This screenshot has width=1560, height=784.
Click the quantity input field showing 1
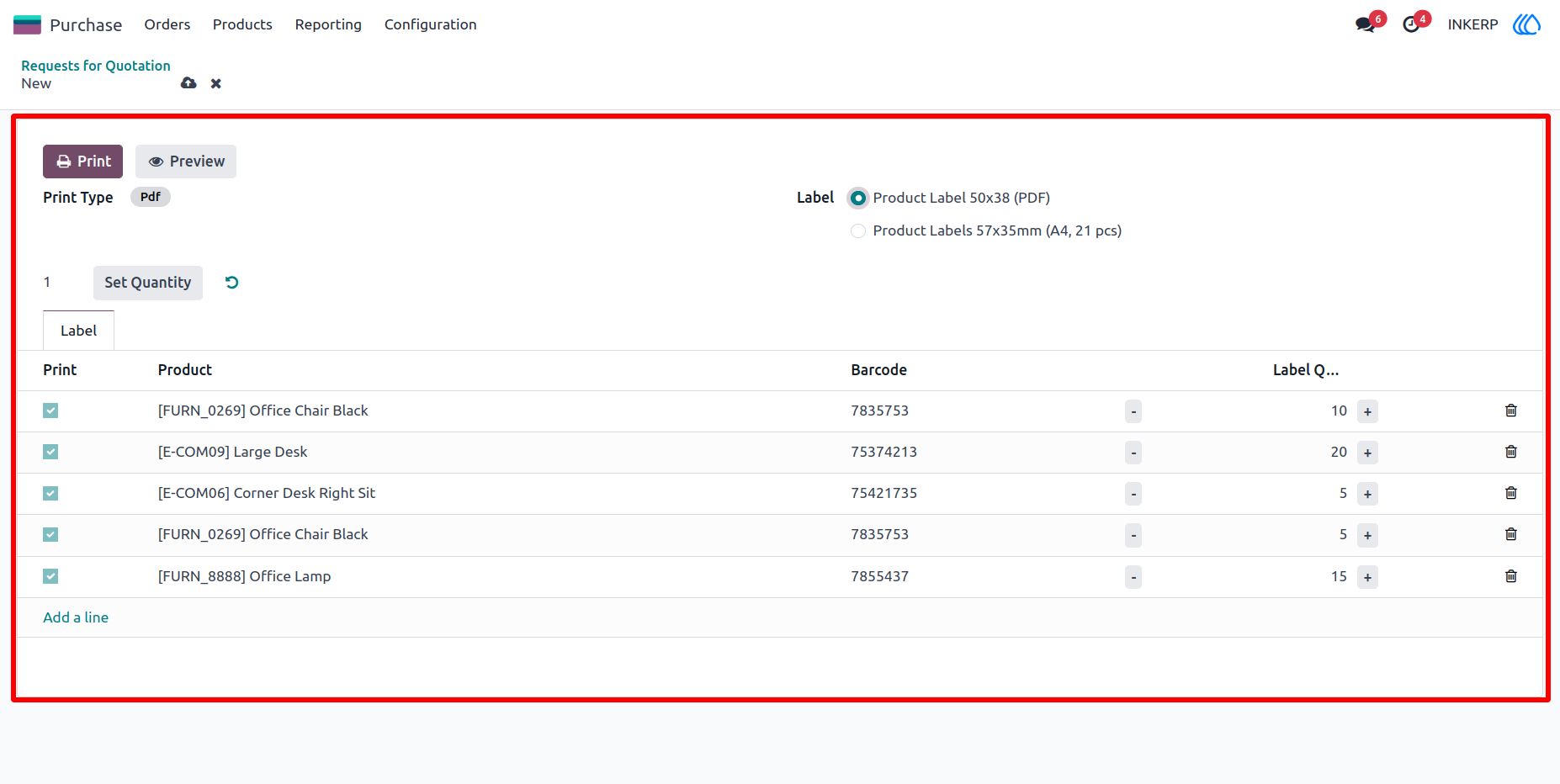63,283
